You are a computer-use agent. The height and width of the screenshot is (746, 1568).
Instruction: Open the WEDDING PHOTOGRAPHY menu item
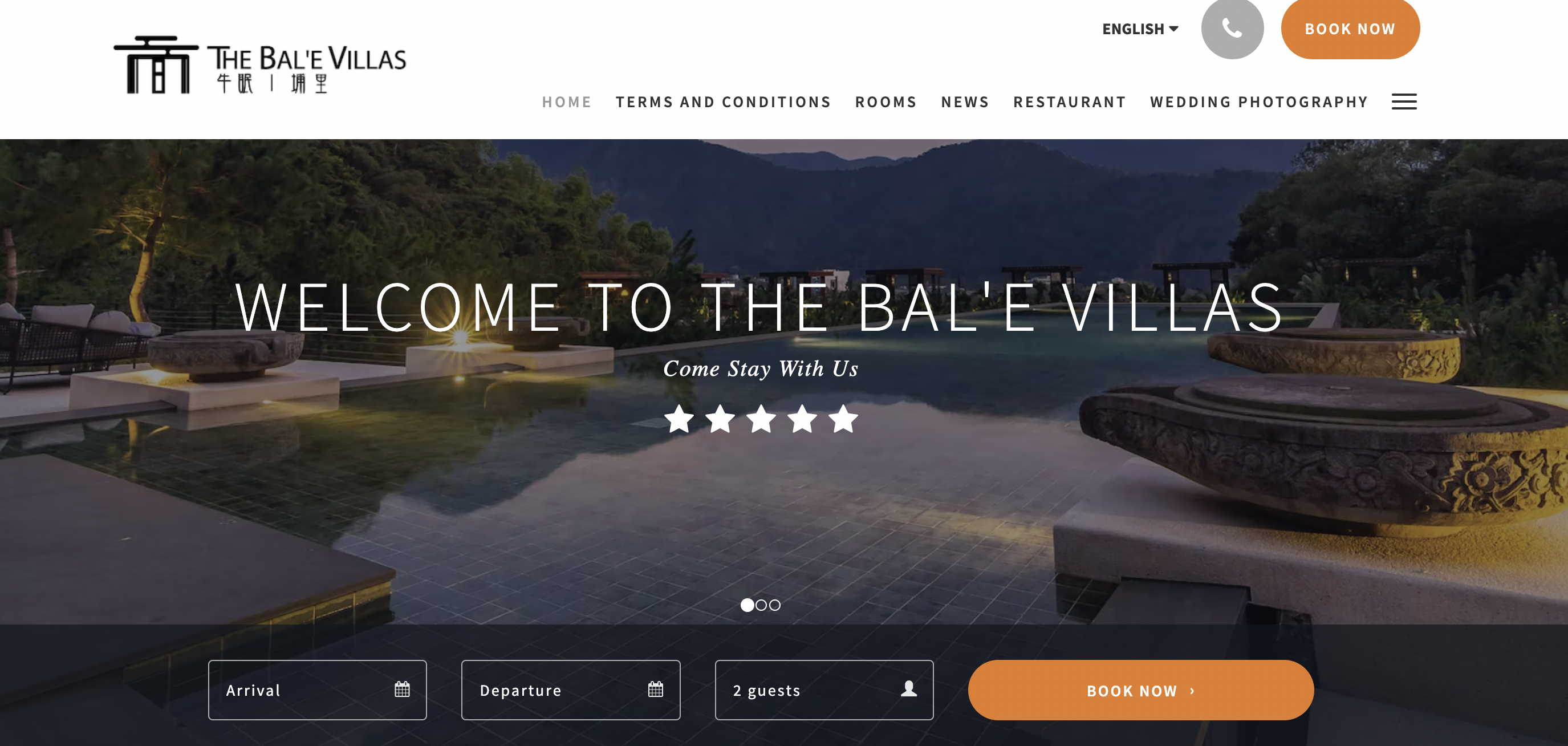click(1258, 101)
